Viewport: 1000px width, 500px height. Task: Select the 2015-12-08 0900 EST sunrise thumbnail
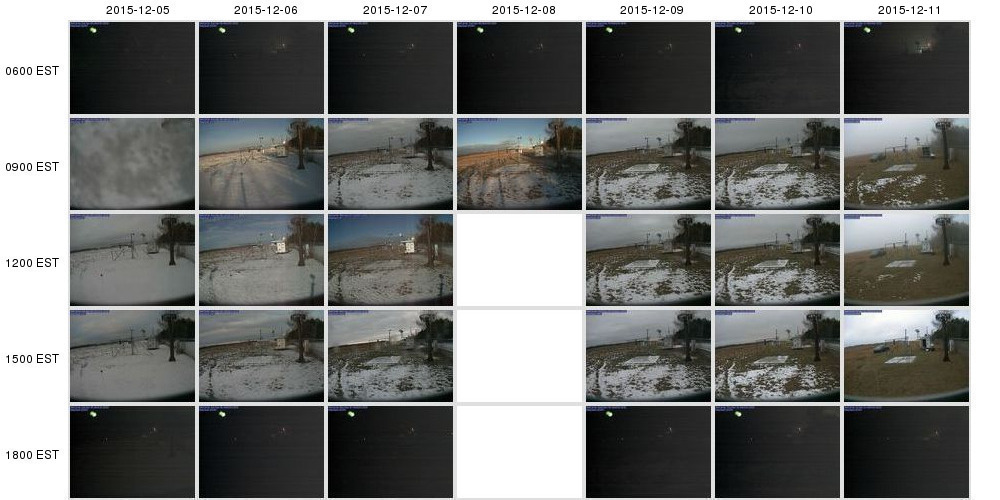pyautogui.click(x=519, y=164)
